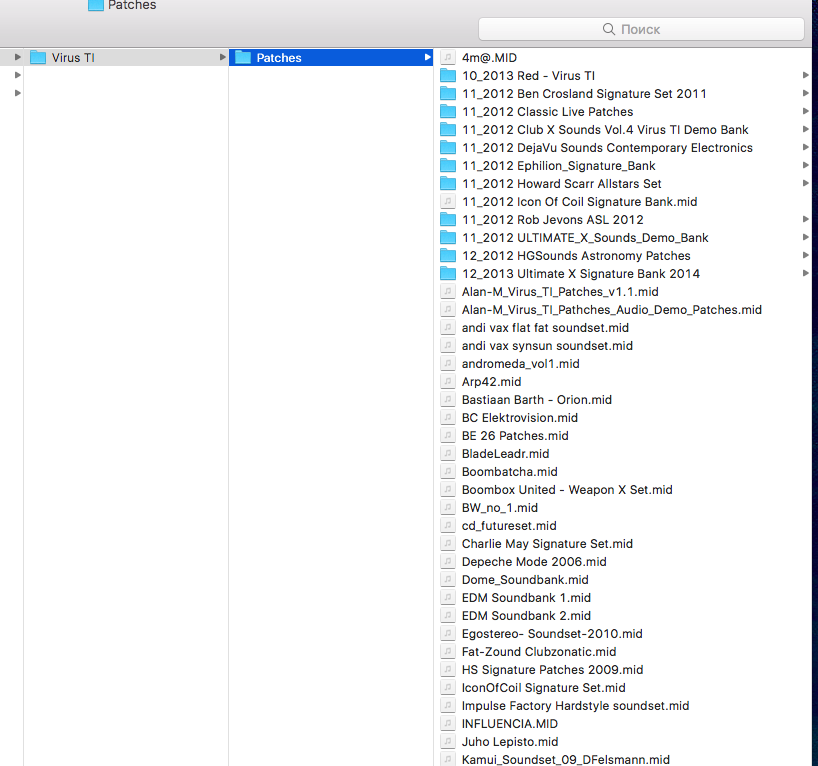The width and height of the screenshot is (818, 766).
Task: Select BW_no_1.mid file icon
Action: pos(448,508)
